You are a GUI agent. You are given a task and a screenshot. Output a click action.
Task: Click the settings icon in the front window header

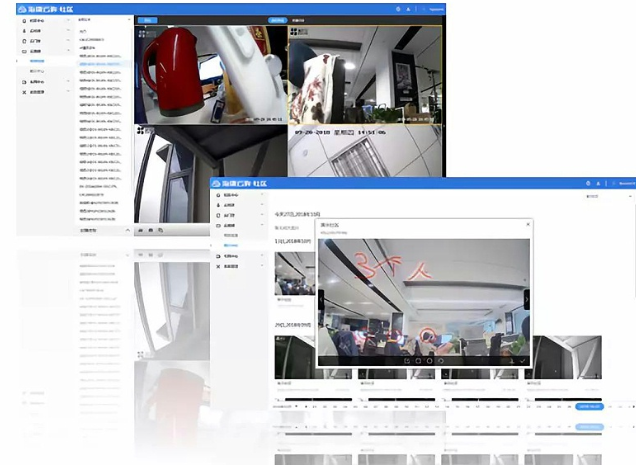pyautogui.click(x=588, y=183)
